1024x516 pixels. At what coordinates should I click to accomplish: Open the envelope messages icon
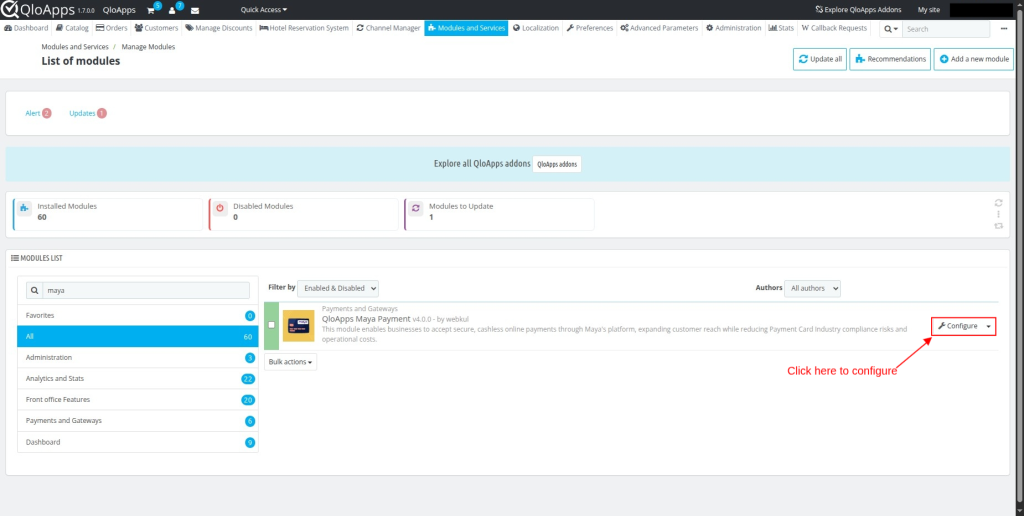click(195, 10)
